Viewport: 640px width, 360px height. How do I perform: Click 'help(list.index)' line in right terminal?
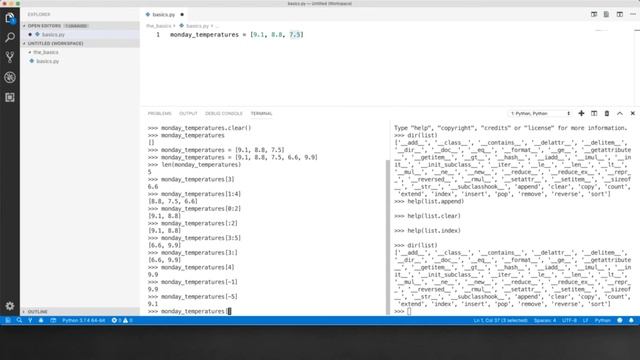[x=427, y=231]
